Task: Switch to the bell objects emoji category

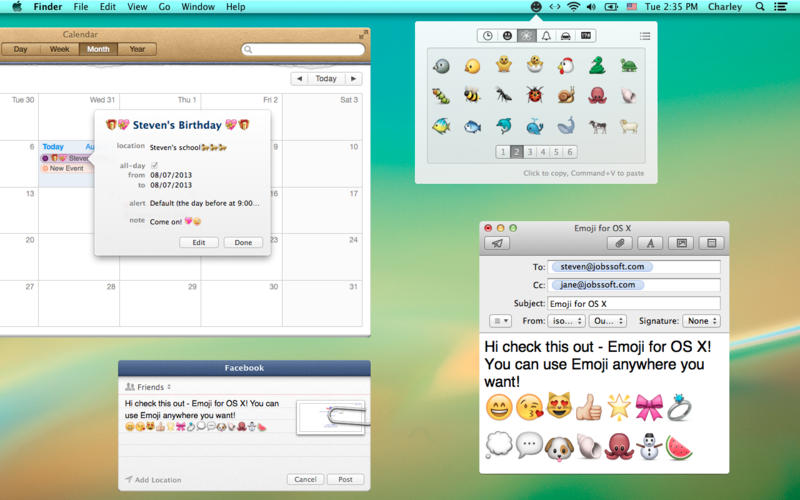Action: click(546, 36)
